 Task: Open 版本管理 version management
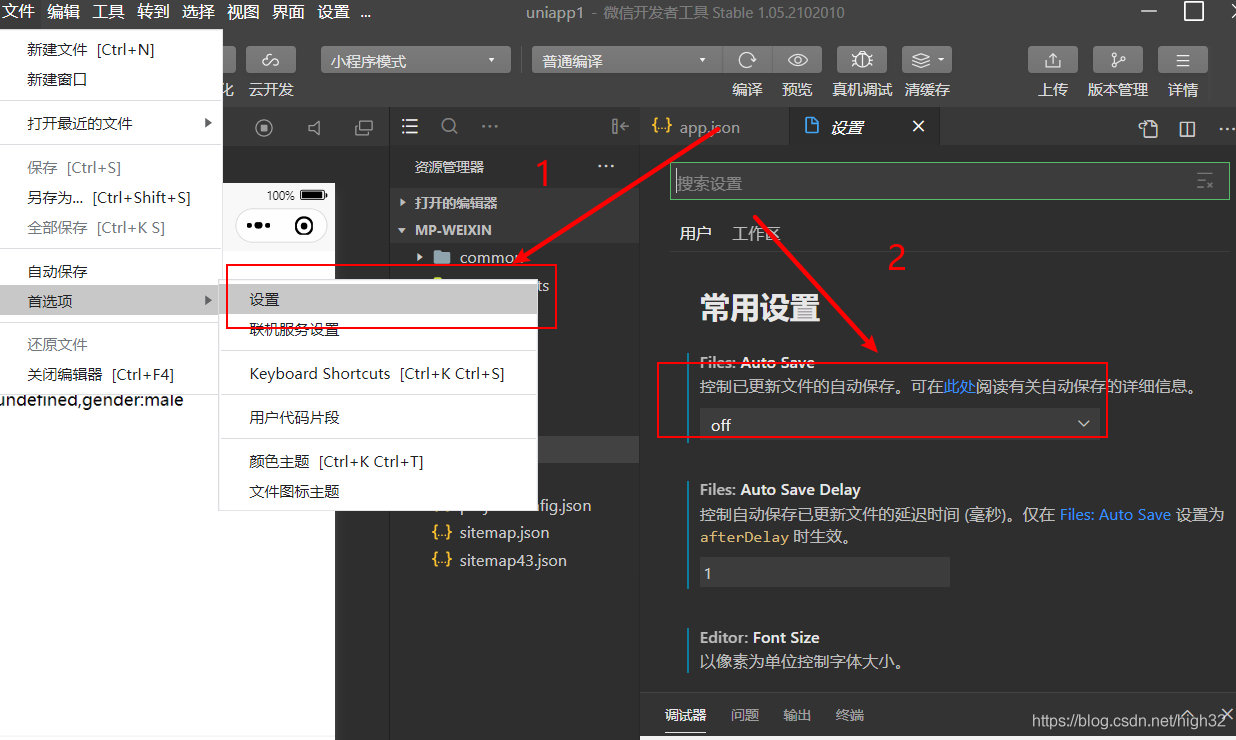point(1118,59)
